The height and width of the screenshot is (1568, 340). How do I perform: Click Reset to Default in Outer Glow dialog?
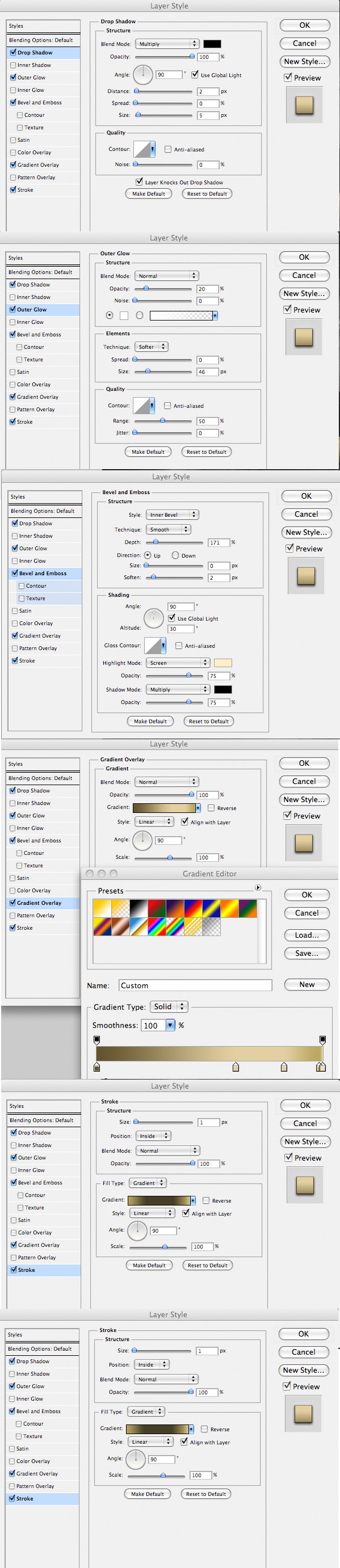[207, 452]
